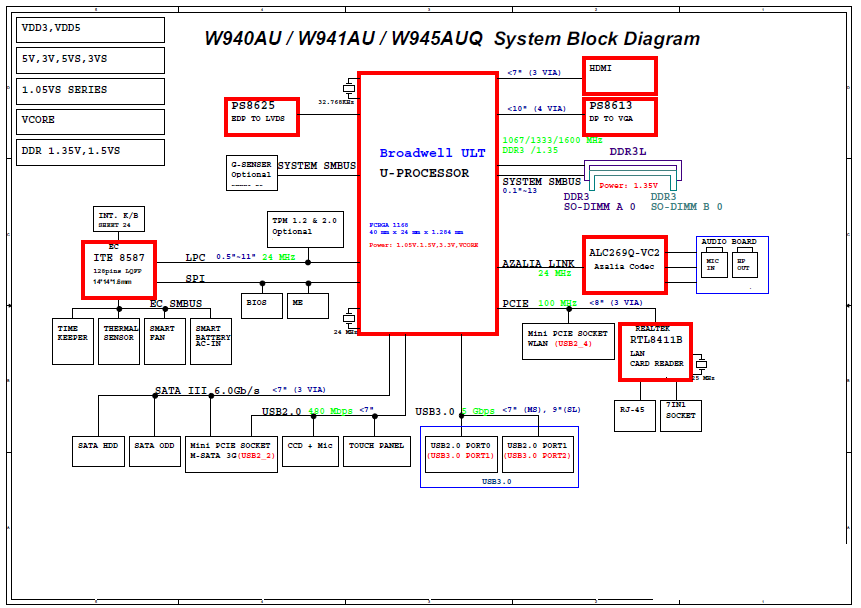Click the CCD + Mic block

tap(310, 451)
